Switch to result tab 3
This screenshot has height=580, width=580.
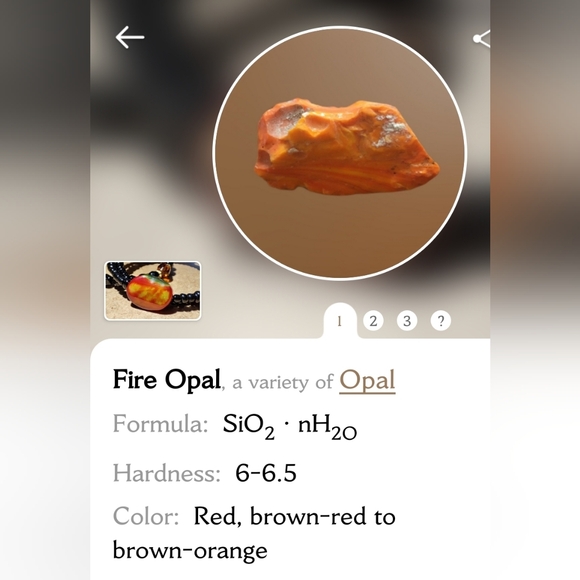pyautogui.click(x=407, y=321)
